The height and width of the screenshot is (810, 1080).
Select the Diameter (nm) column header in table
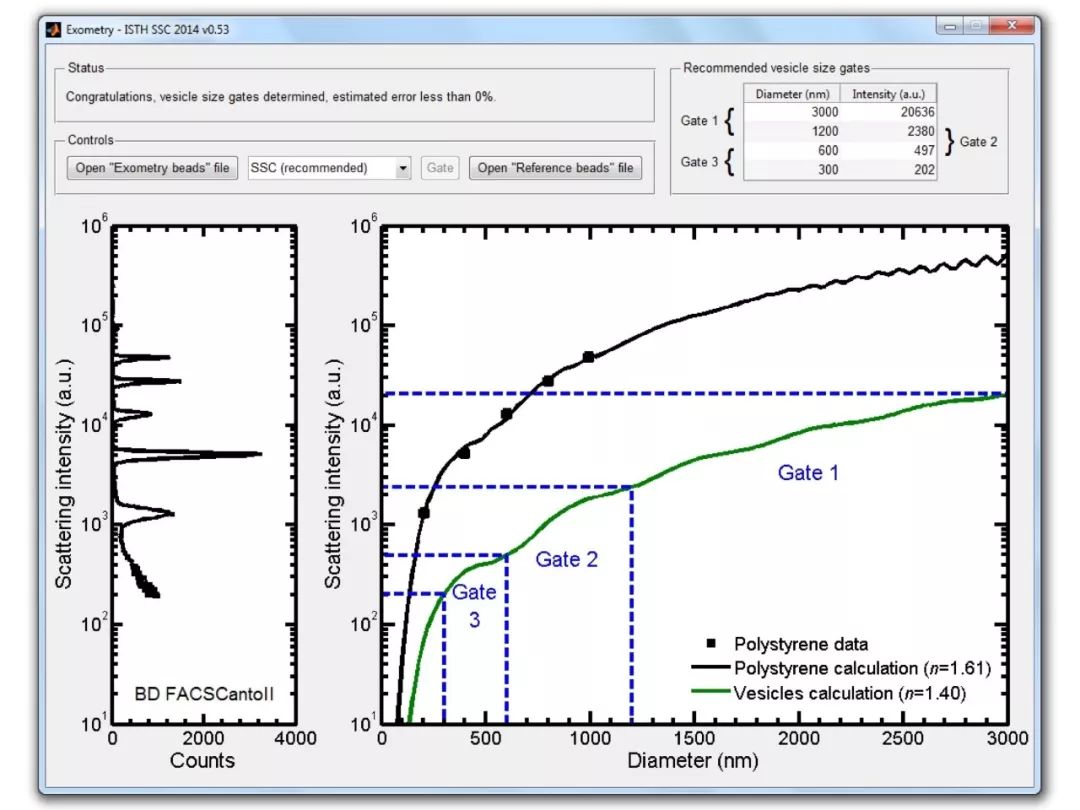[x=792, y=94]
